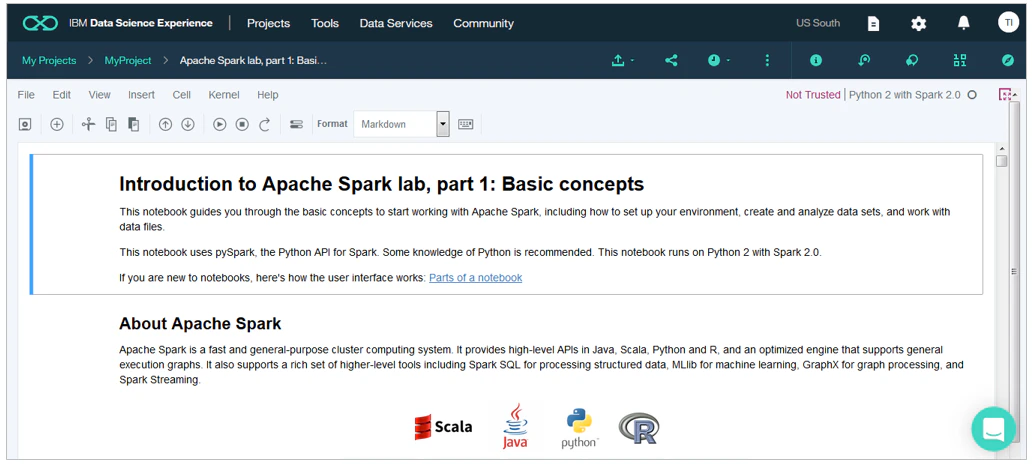
Task: Open the three-dot more actions menu
Action: (x=767, y=61)
